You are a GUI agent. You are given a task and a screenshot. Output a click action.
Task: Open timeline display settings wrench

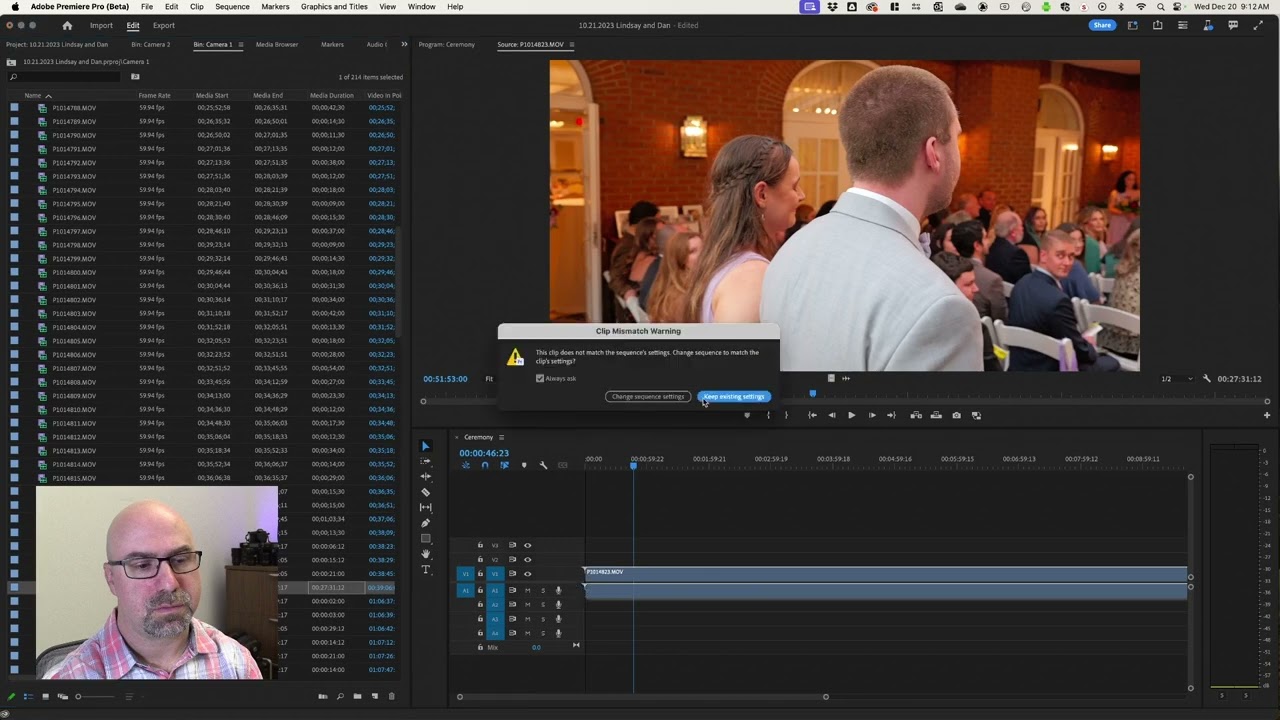(x=543, y=465)
